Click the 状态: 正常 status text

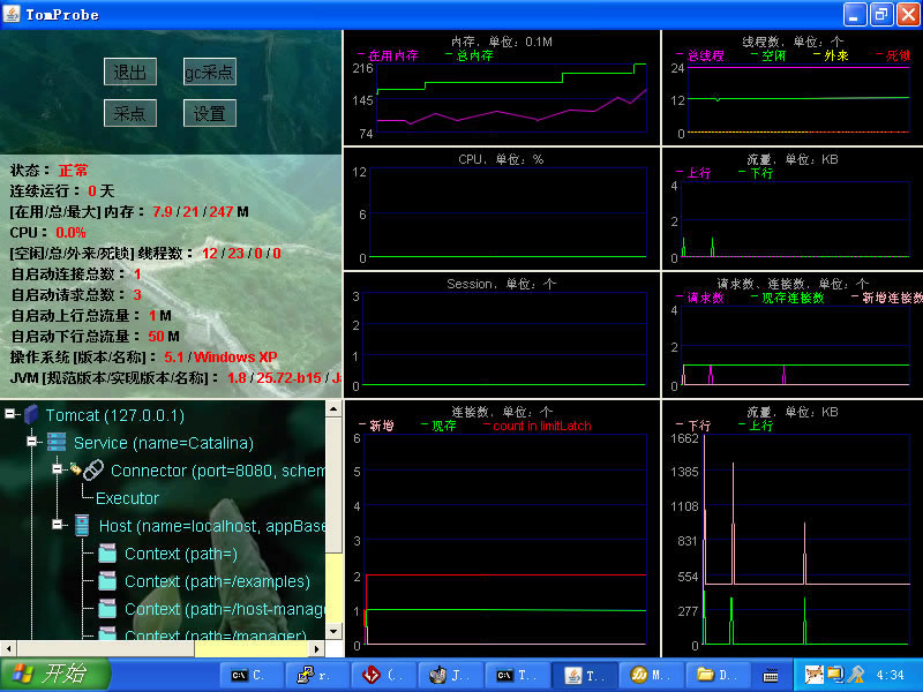(x=49, y=171)
